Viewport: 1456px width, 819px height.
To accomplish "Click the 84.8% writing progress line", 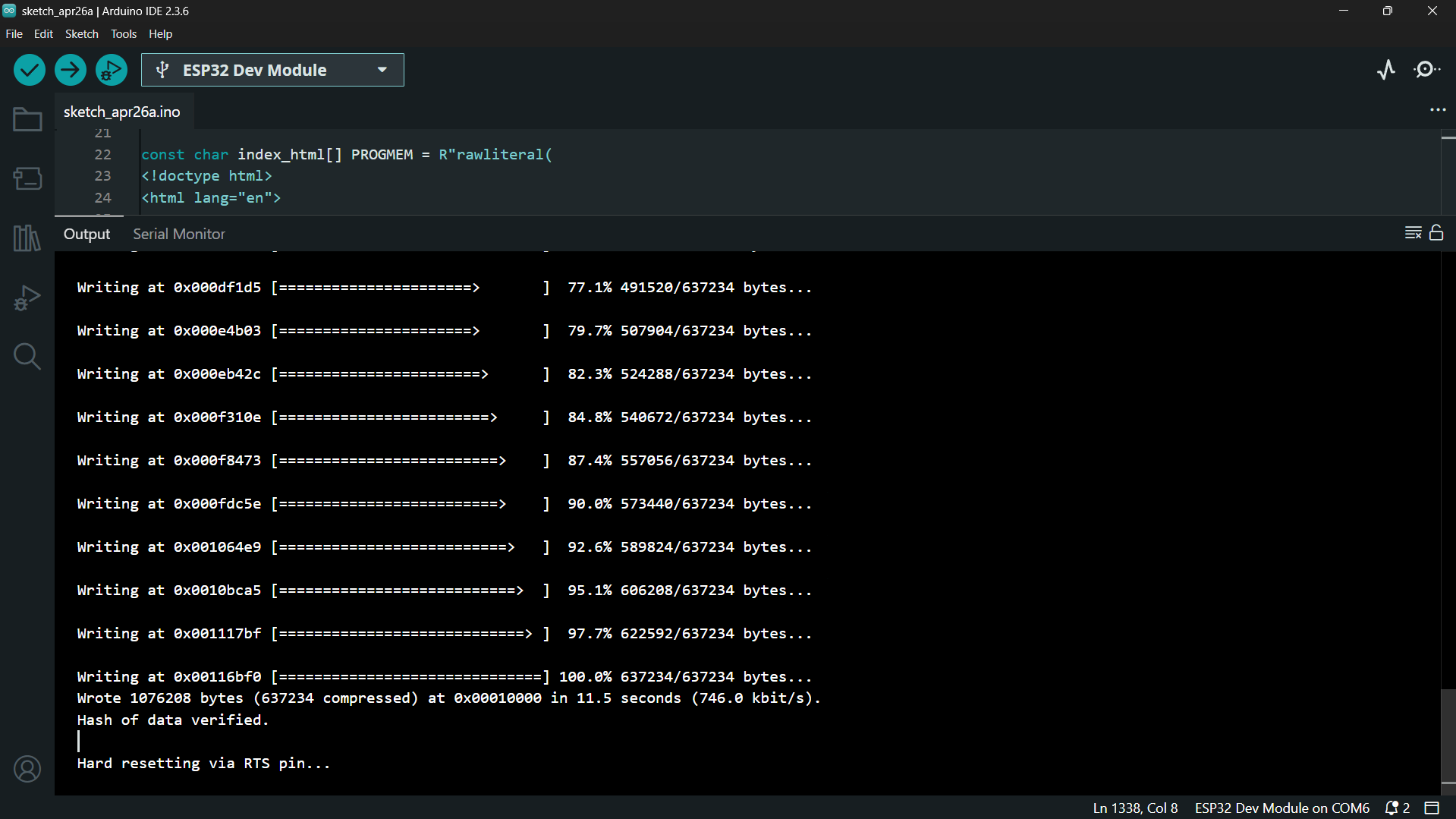I will point(444,417).
